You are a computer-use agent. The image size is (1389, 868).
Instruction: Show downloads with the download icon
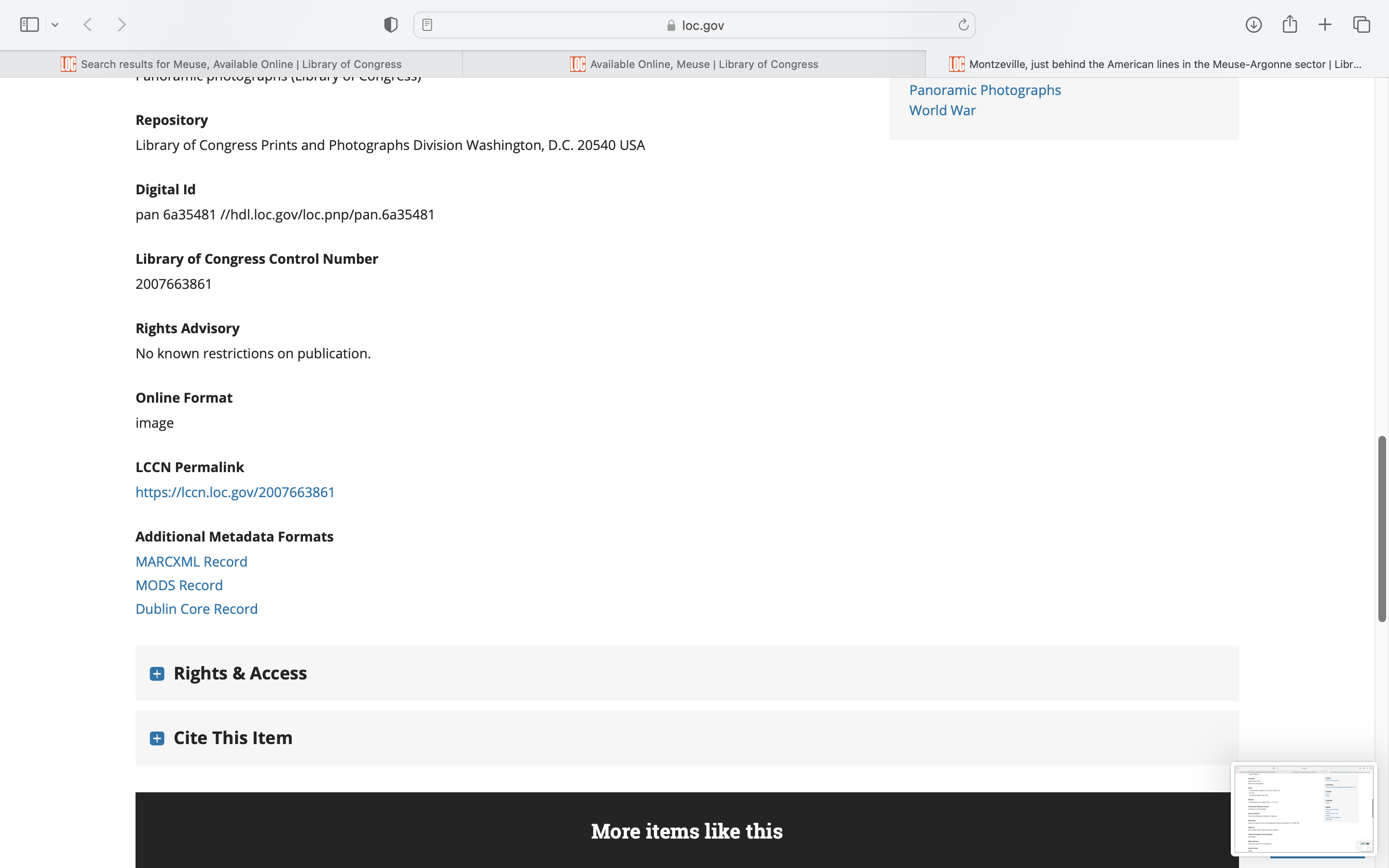[x=1253, y=25]
